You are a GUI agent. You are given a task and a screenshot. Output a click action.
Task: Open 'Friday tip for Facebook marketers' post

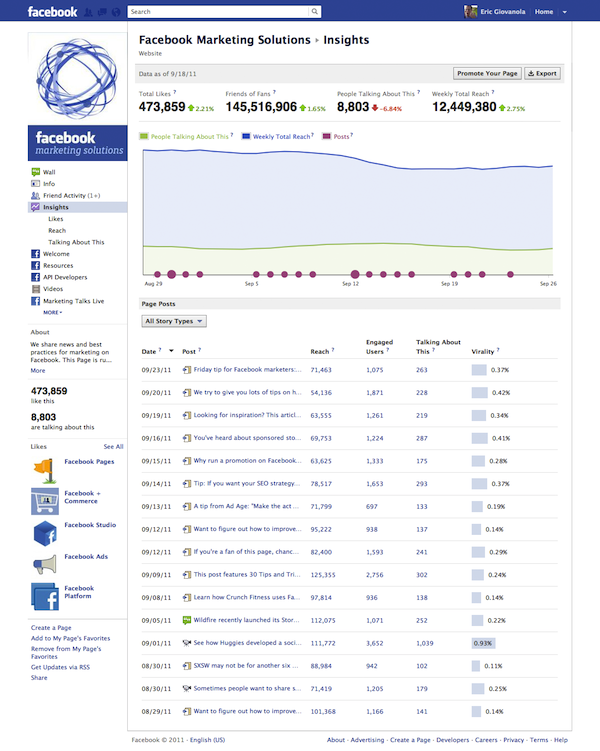point(248,370)
